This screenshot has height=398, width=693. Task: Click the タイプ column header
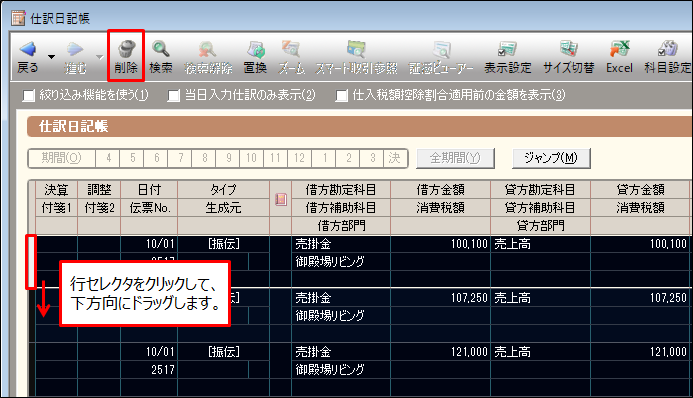224,190
